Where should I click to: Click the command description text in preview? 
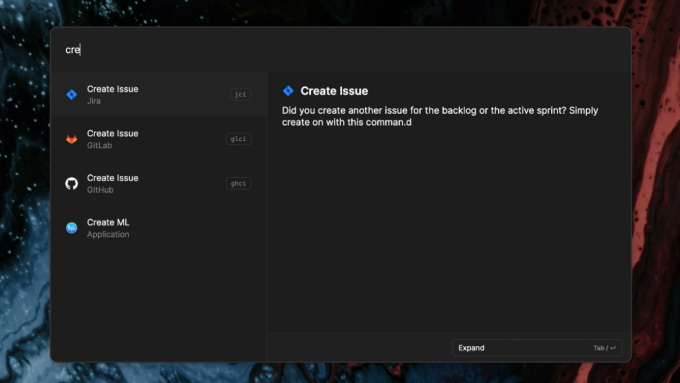pos(440,116)
